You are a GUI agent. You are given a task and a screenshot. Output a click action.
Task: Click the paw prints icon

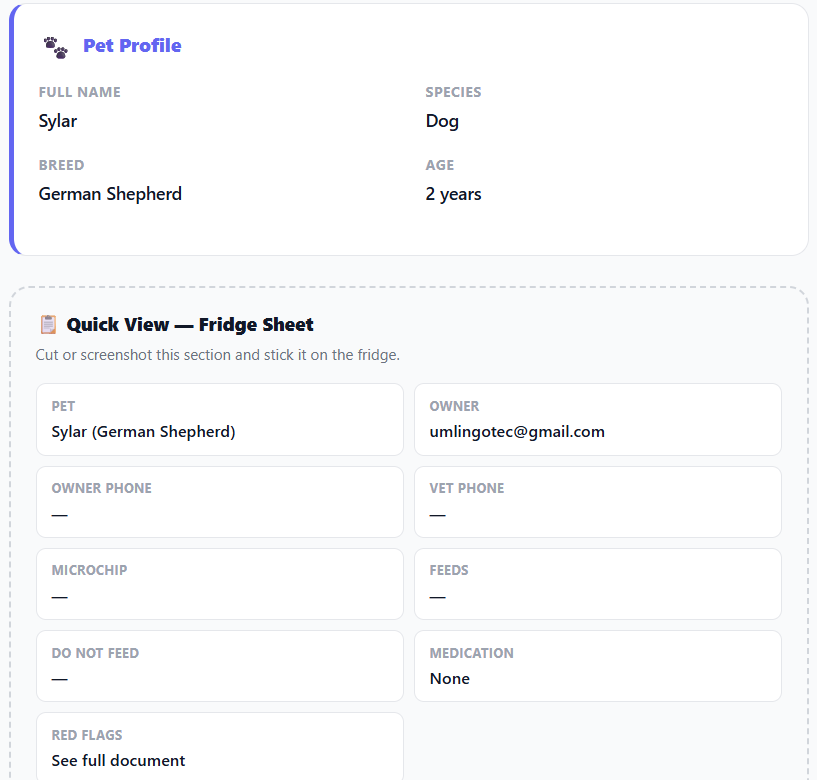click(55, 47)
